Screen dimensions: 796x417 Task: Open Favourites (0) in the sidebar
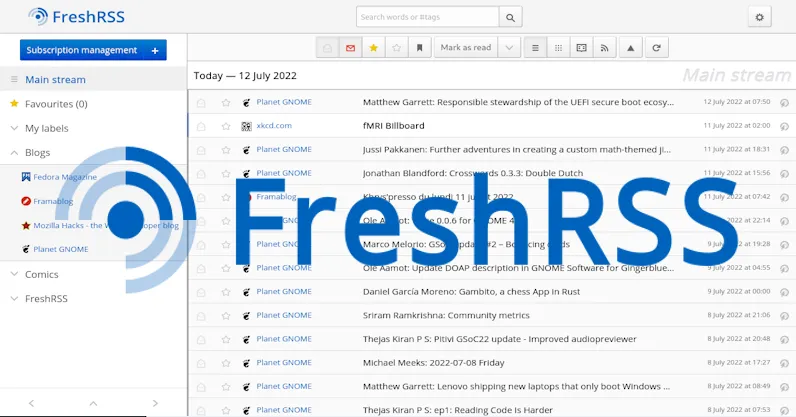[55, 103]
